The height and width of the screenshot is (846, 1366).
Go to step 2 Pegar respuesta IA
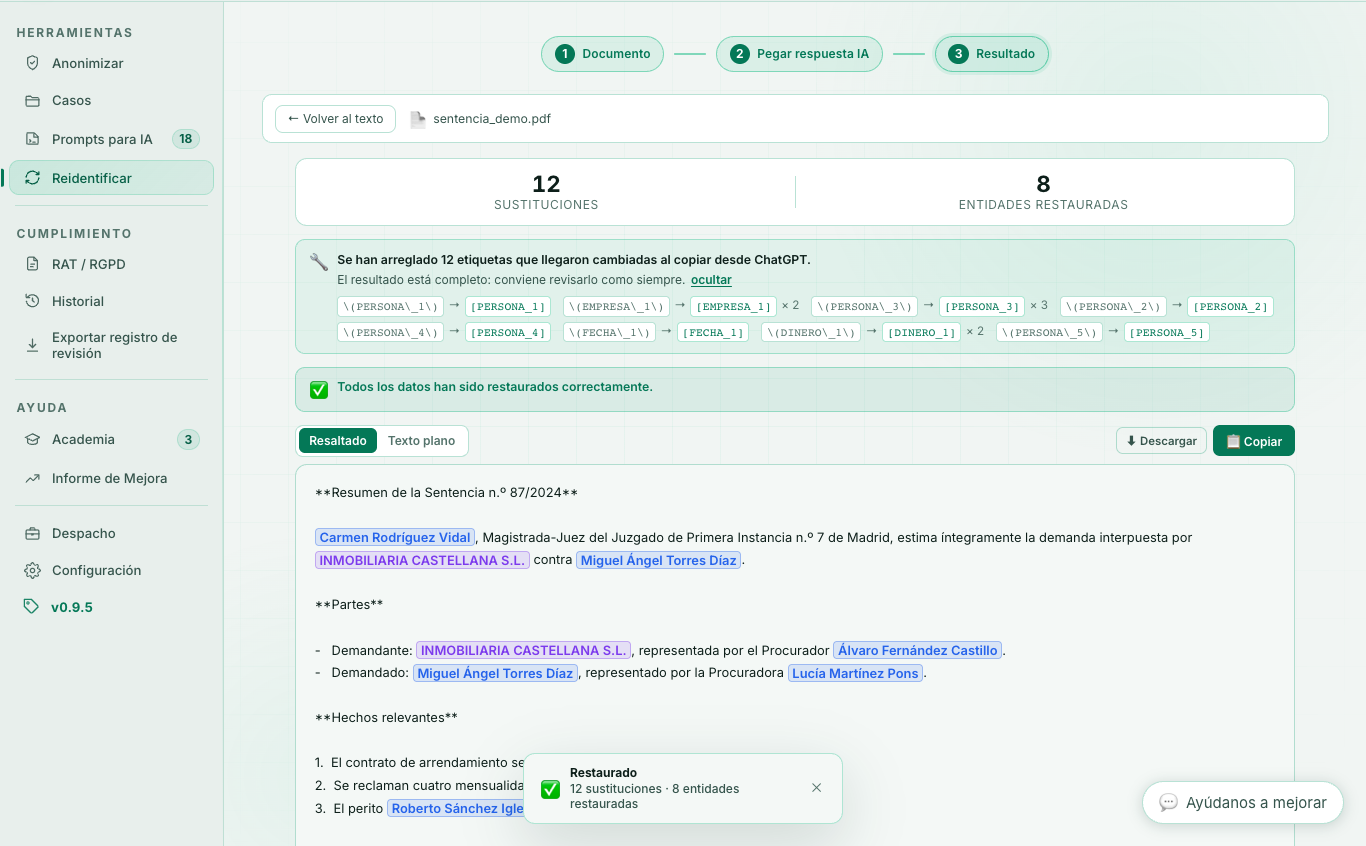(x=799, y=54)
